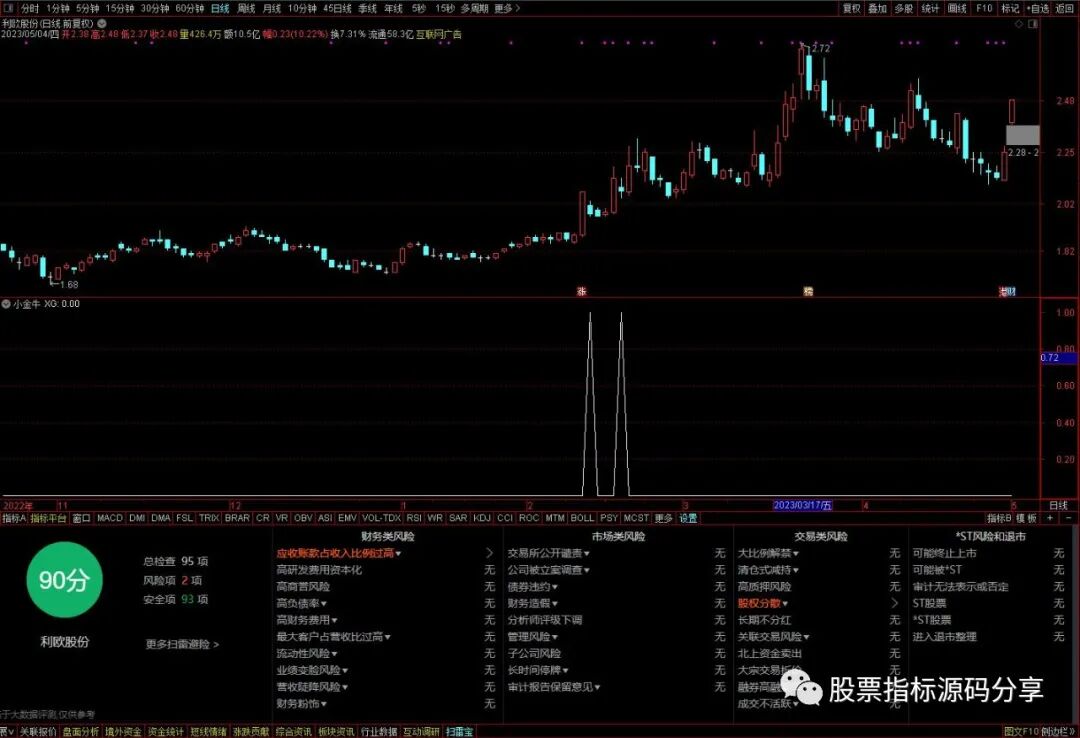Select the 90分 green score circle

(63, 580)
